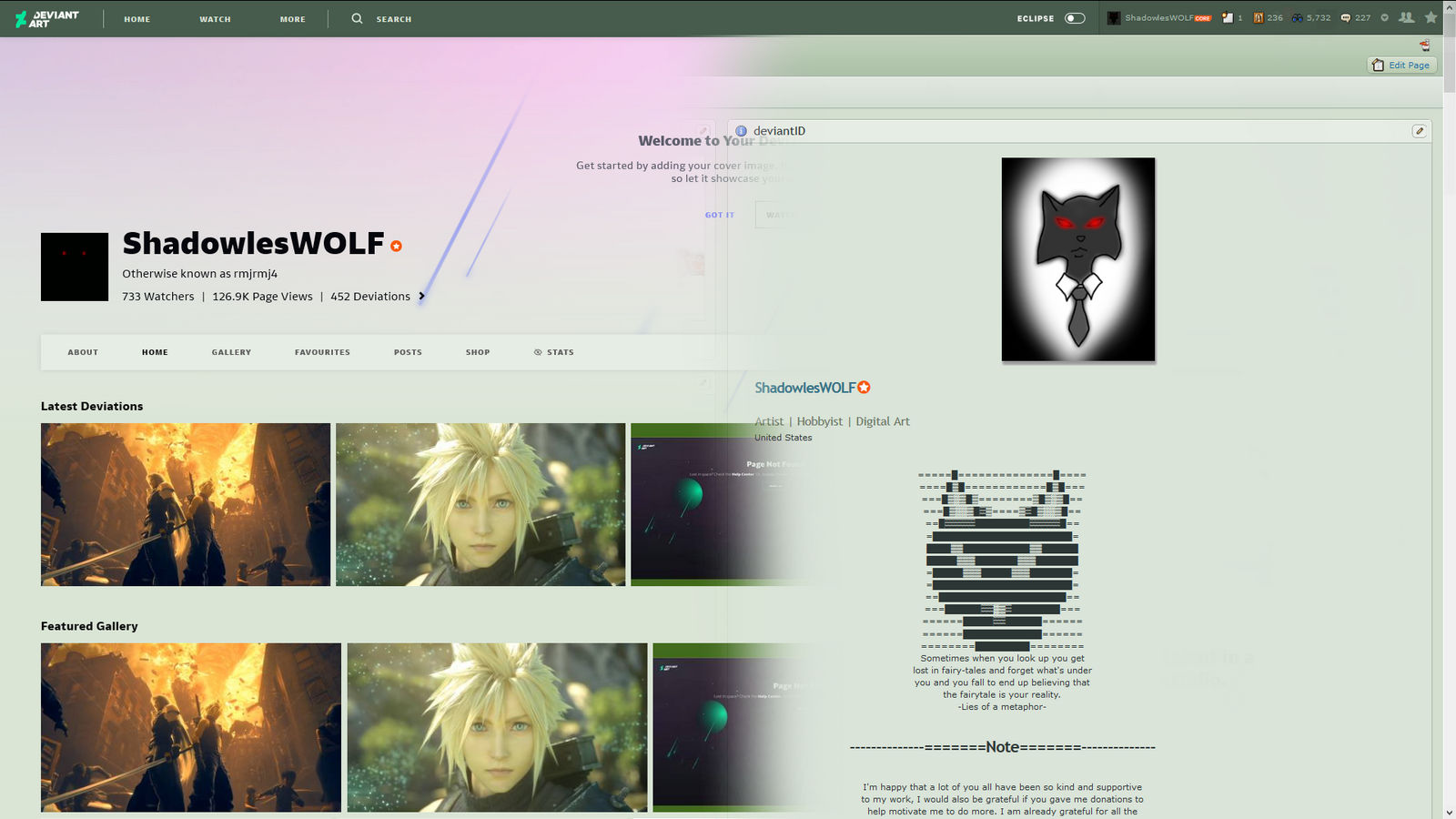Expand the arrow after 452 Deviations

(x=421, y=297)
